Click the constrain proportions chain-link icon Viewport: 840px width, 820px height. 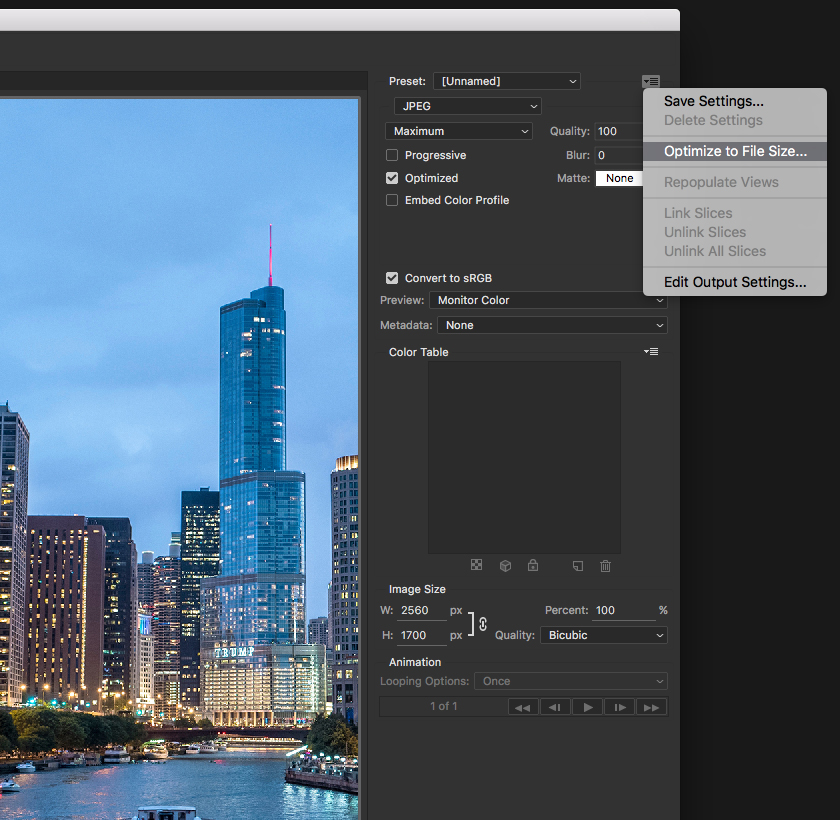[483, 623]
